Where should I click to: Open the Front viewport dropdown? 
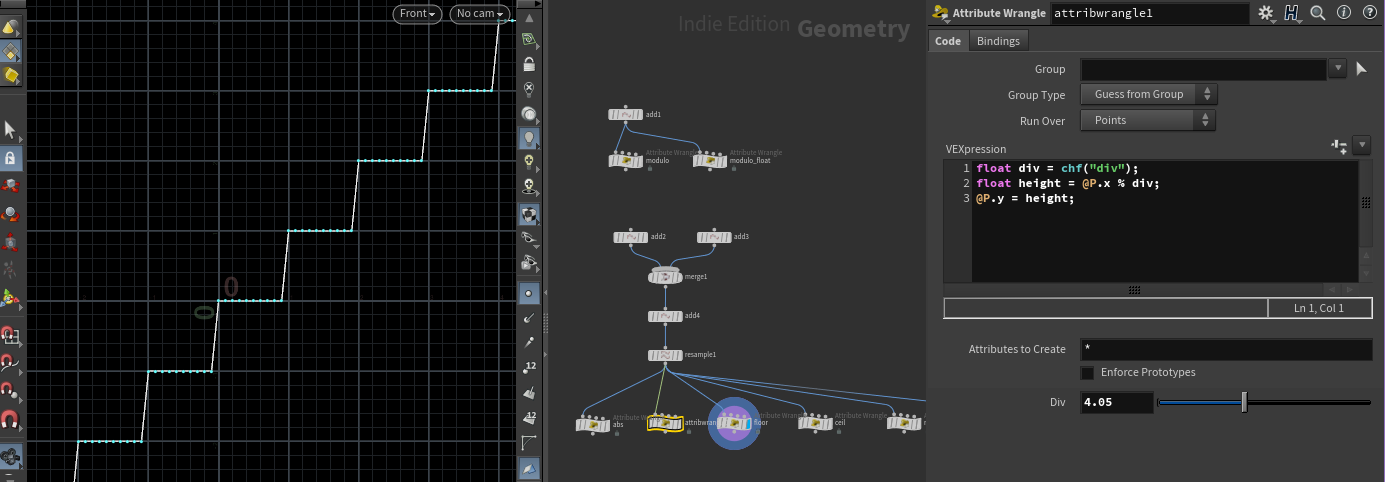pos(417,13)
